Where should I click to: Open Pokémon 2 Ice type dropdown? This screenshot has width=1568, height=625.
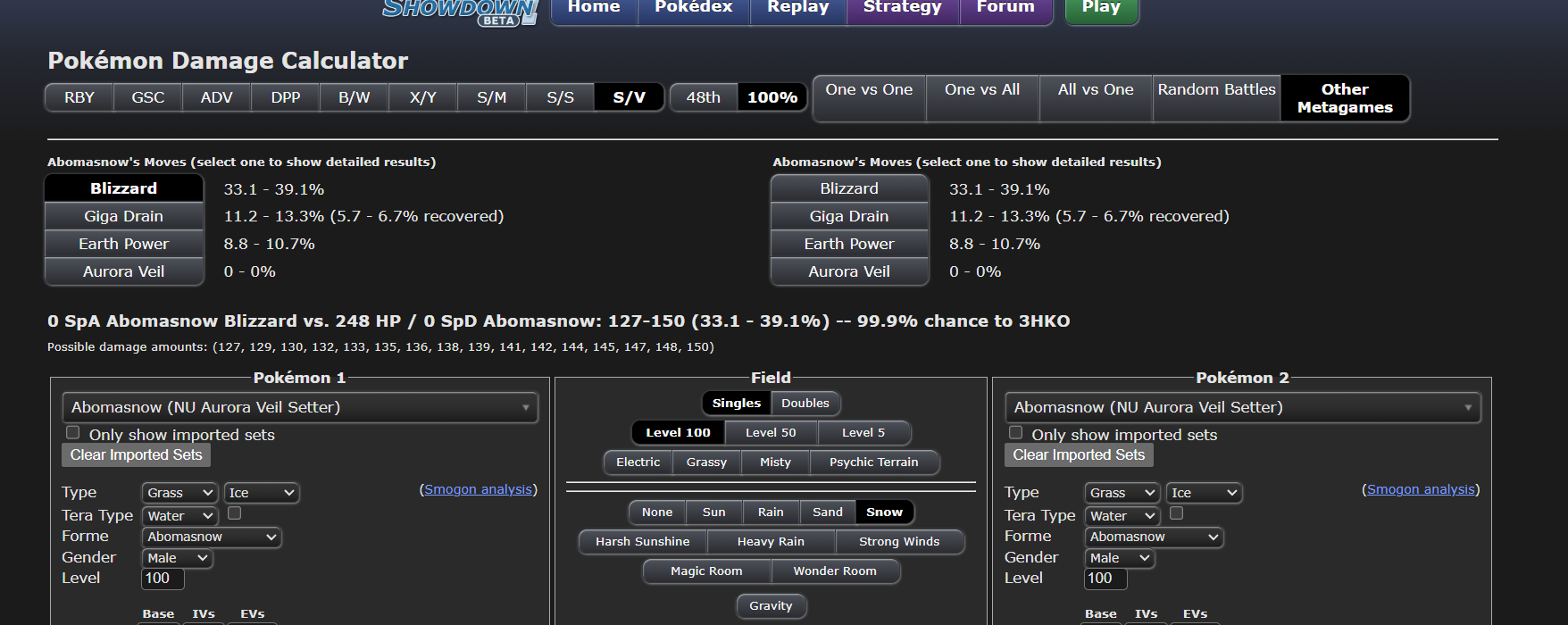(1205, 493)
